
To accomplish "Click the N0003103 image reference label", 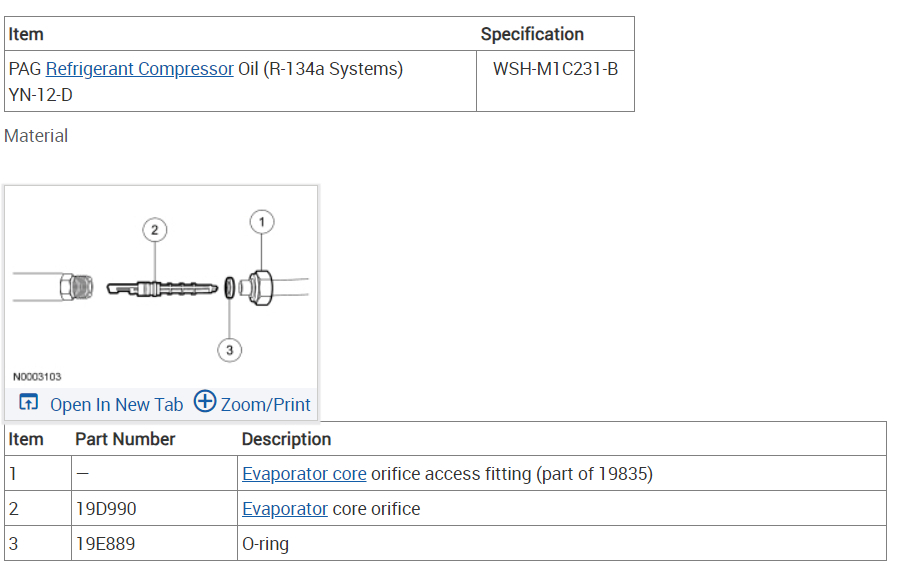I will click(37, 377).
